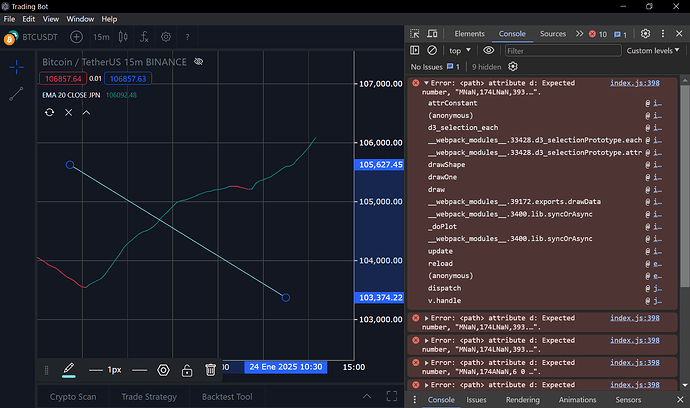Open the Help menu
This screenshot has height=408, width=690.
click(109, 19)
